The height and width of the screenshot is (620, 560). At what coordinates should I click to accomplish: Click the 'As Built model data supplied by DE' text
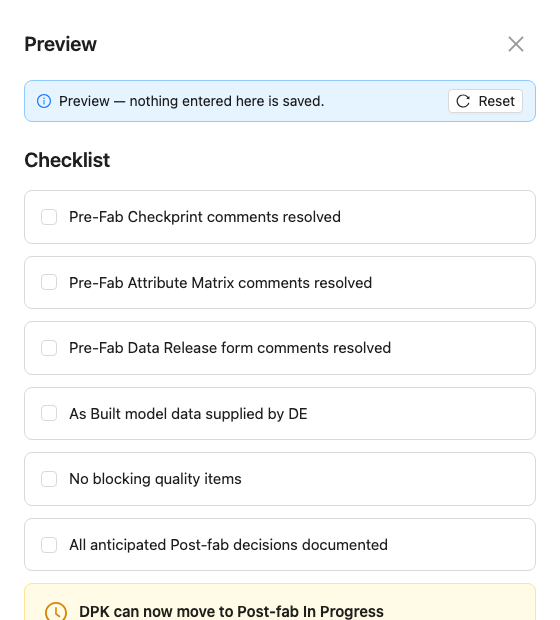[188, 414]
